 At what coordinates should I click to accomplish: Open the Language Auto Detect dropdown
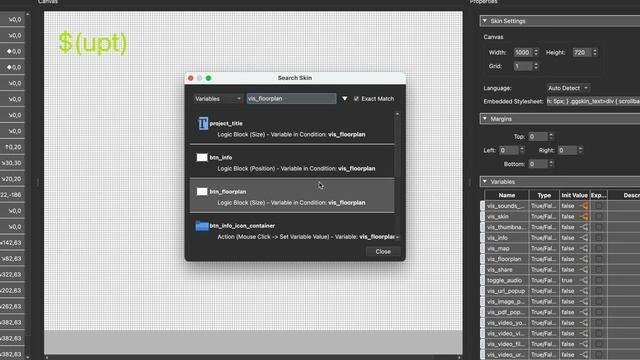click(568, 88)
